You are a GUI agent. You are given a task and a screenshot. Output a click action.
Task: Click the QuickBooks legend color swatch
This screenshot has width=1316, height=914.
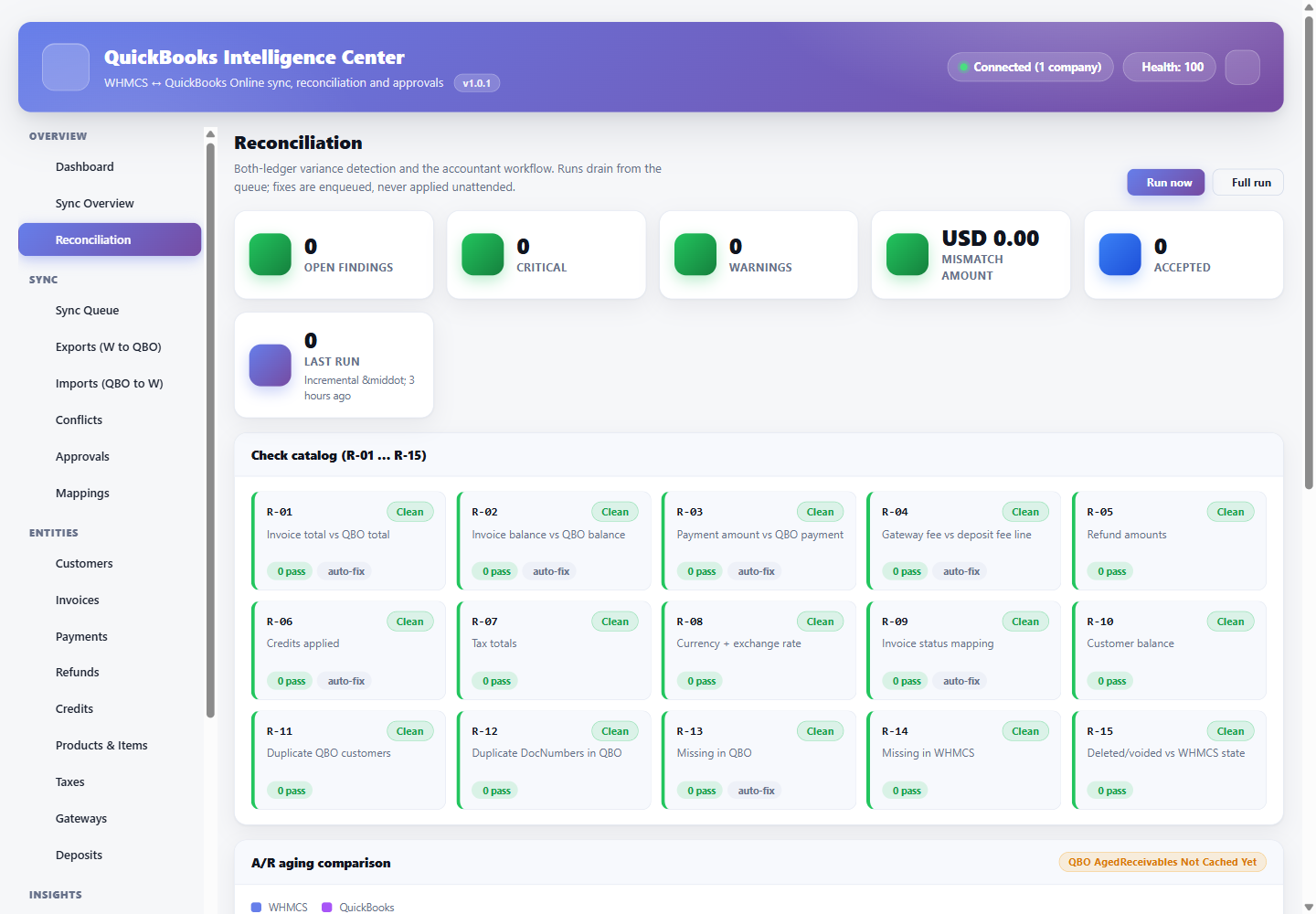327,908
